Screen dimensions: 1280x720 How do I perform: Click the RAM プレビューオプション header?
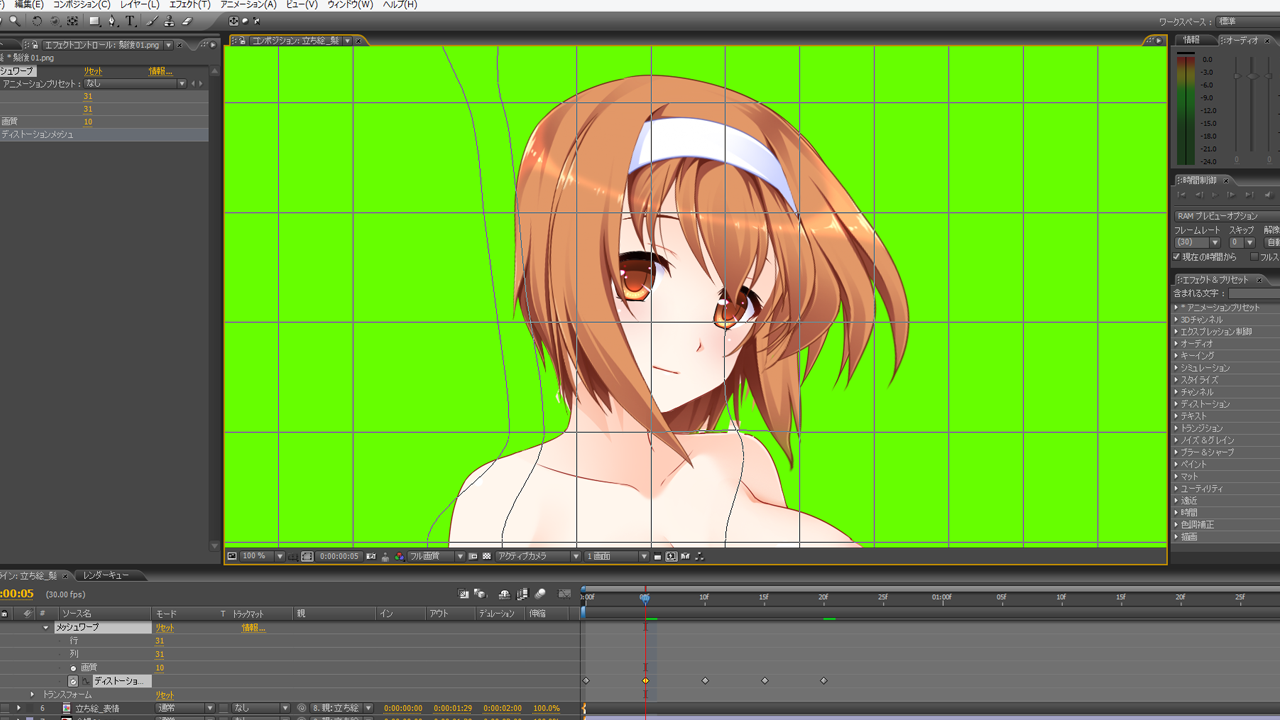click(1228, 216)
